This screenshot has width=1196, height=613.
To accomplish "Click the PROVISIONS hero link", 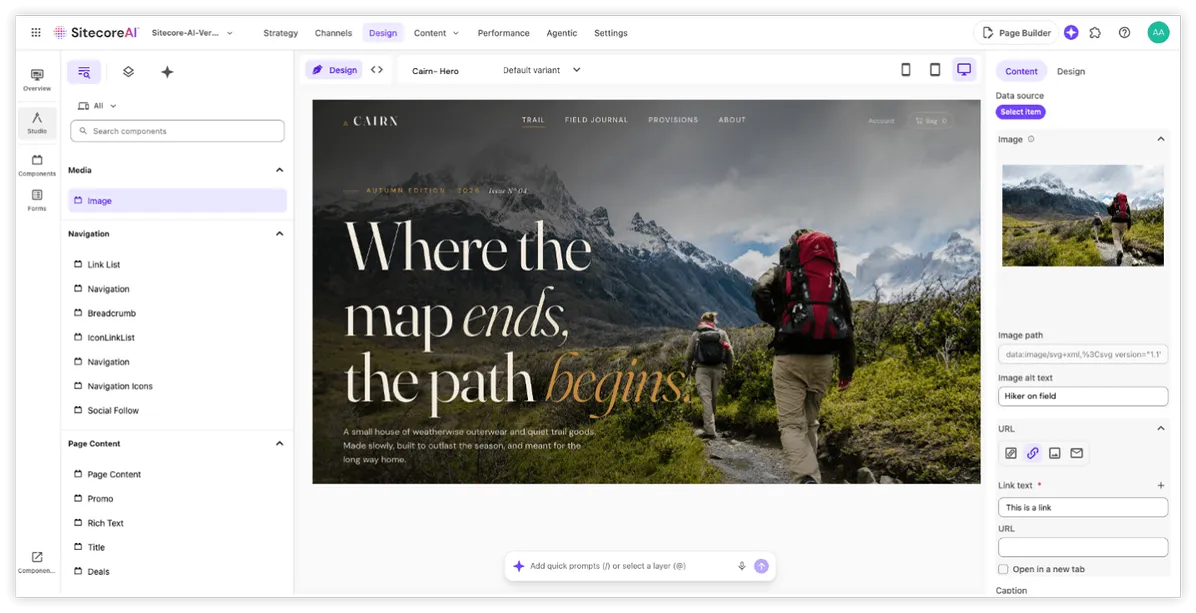I will [673, 120].
